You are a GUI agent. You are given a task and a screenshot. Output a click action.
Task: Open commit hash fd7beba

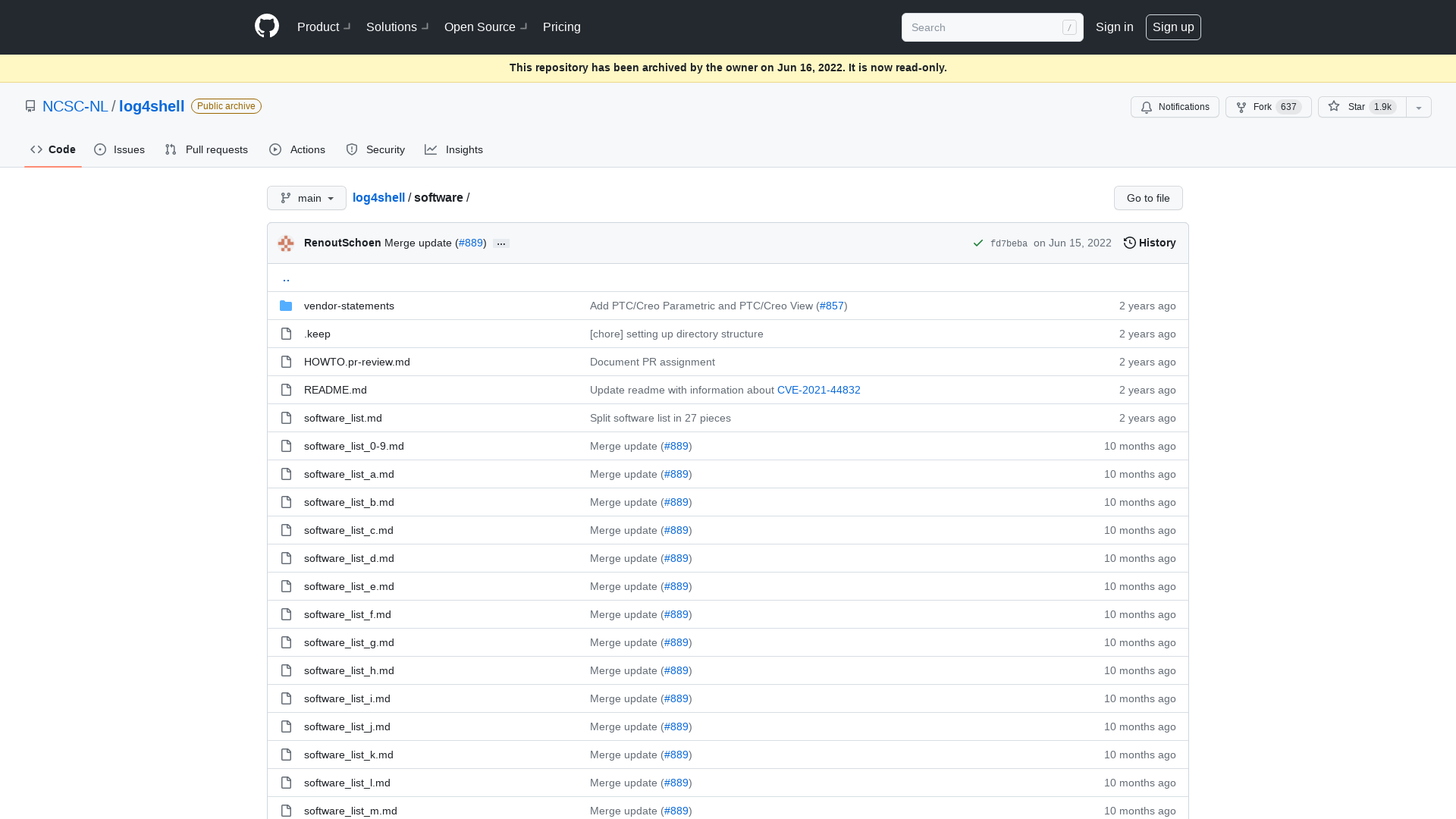pyautogui.click(x=1009, y=243)
